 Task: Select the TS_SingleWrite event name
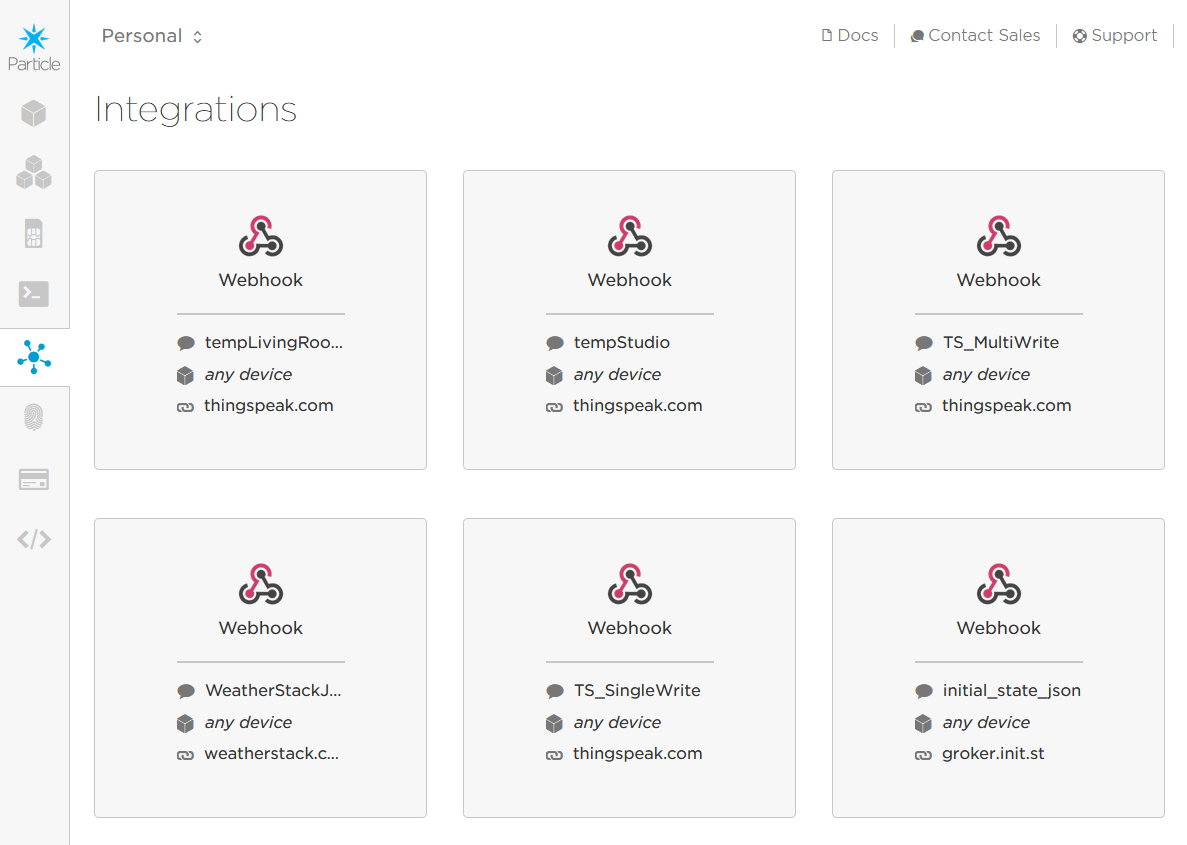coord(637,691)
